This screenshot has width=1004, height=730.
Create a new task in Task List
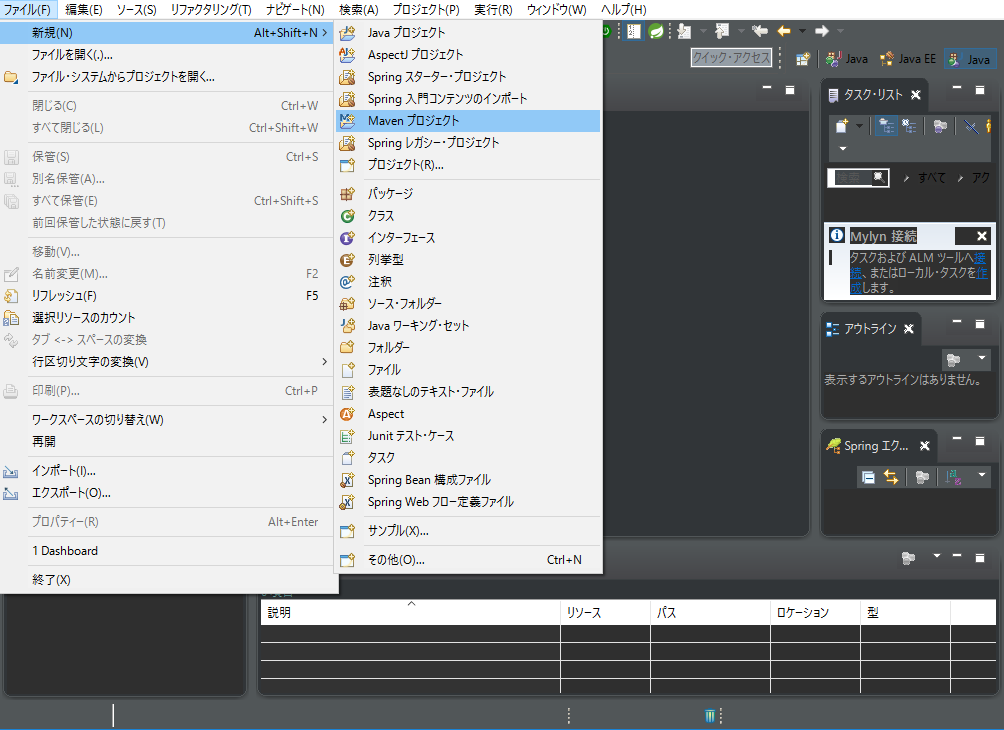[x=842, y=126]
